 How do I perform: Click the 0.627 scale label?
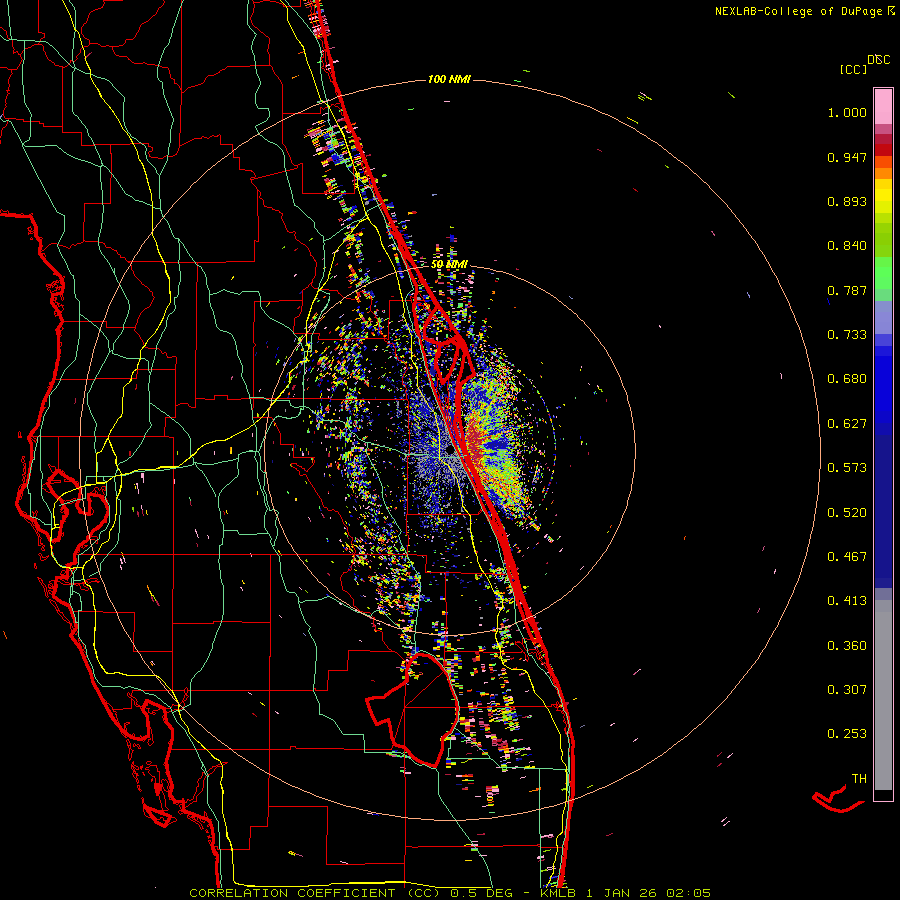[x=847, y=424]
